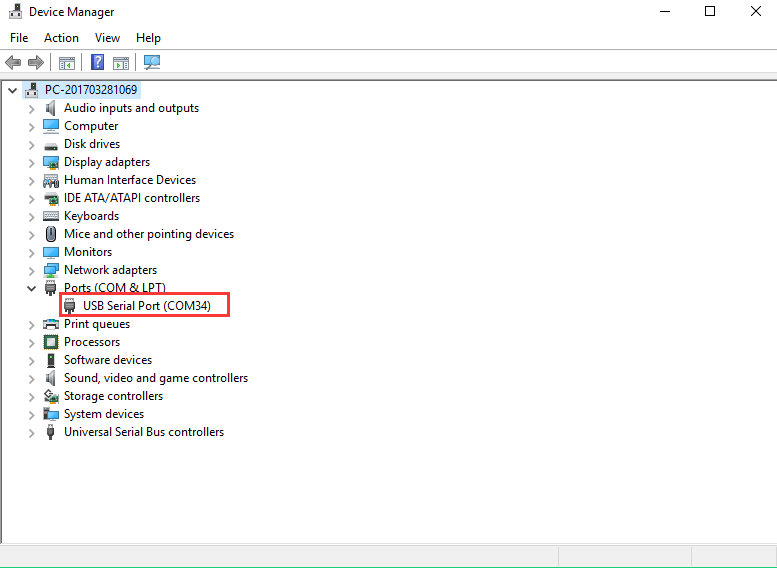777x568 pixels.
Task: Expand the Print queues chevron
Action: [32, 325]
